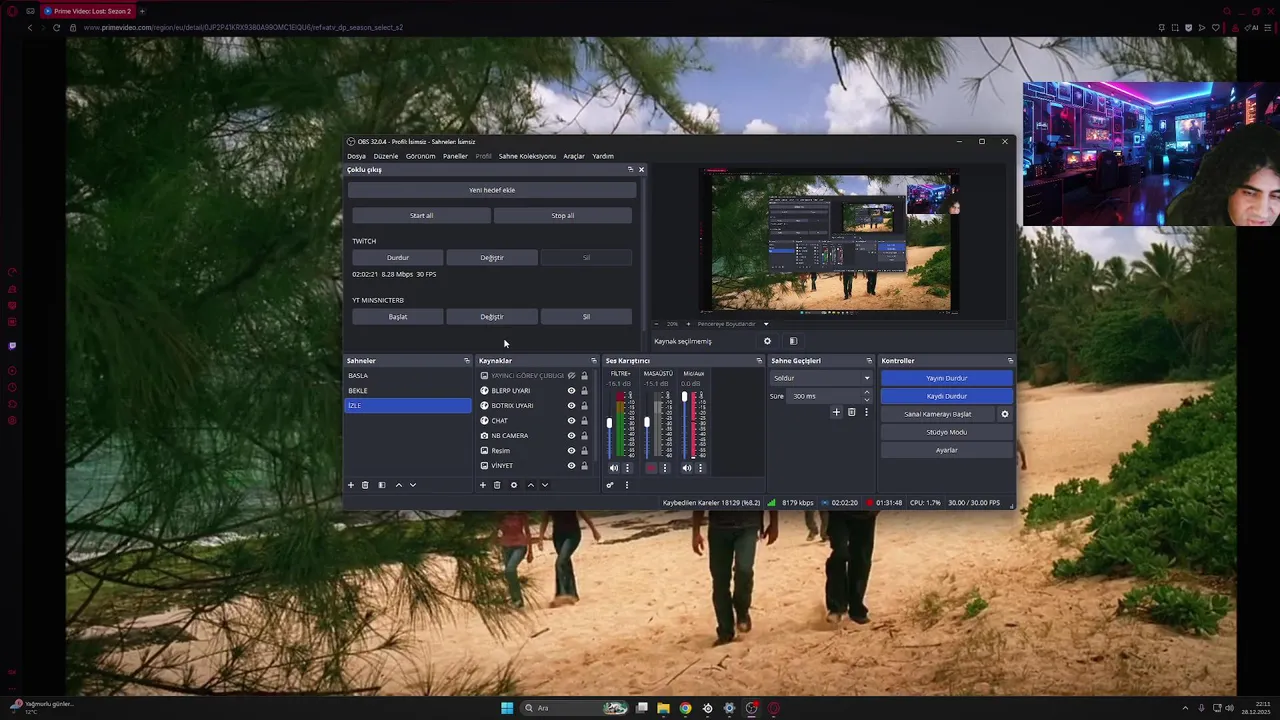This screenshot has width=1280, height=720.
Task: Hide the NB CAMERA source
Action: click(x=571, y=436)
